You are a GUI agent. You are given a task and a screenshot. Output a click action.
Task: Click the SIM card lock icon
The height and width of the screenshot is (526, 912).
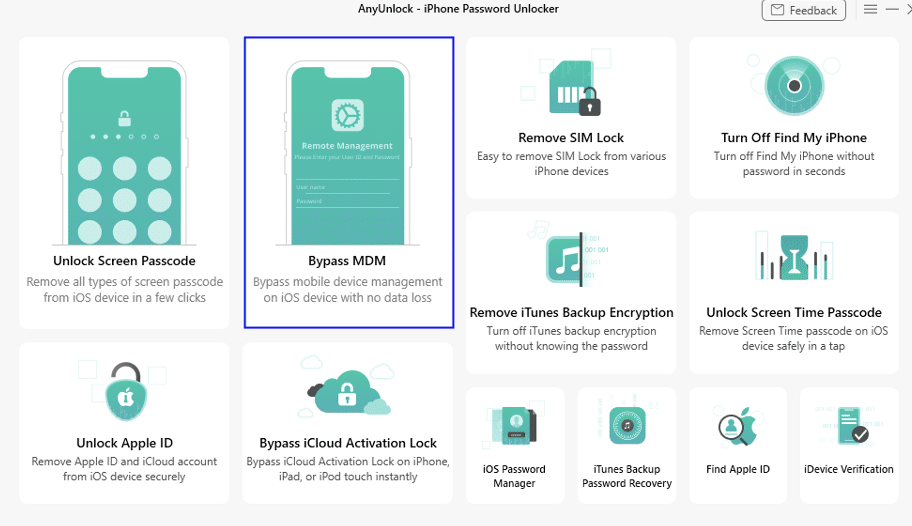[574, 87]
